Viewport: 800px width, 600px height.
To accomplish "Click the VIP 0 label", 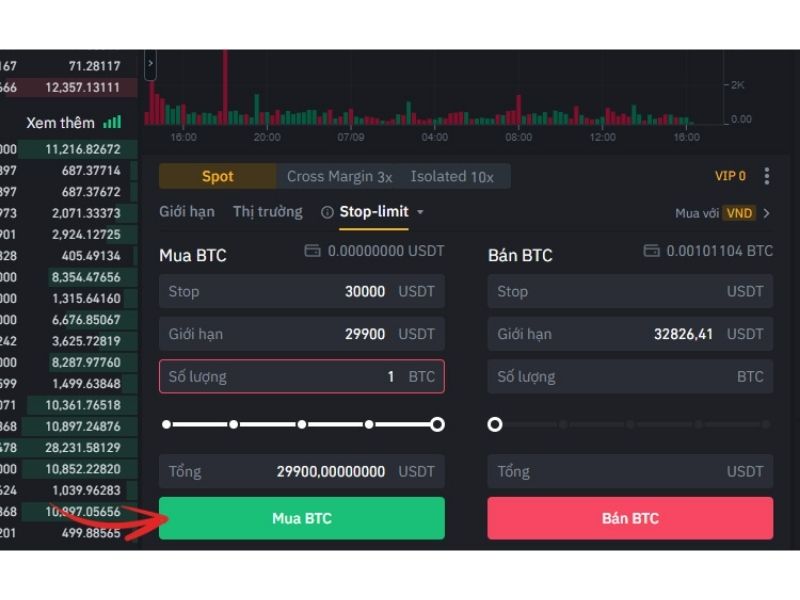I will [730, 176].
